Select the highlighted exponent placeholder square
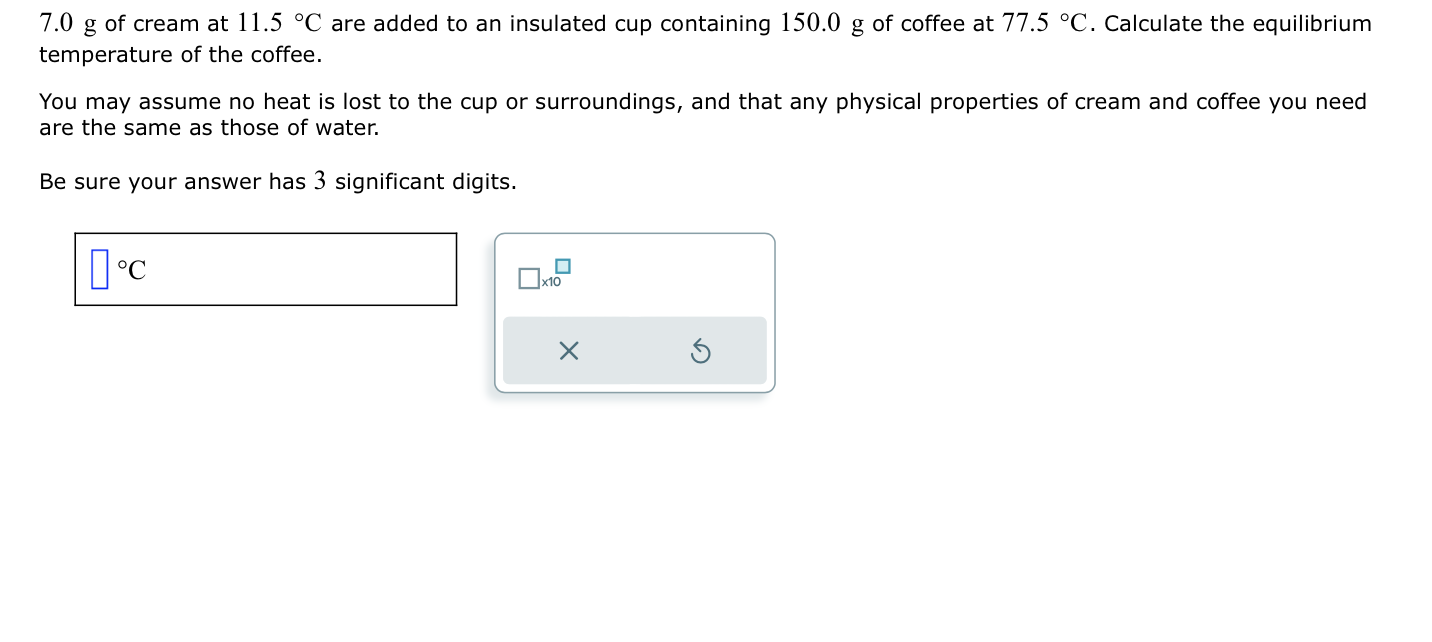The height and width of the screenshot is (642, 1432). [563, 266]
